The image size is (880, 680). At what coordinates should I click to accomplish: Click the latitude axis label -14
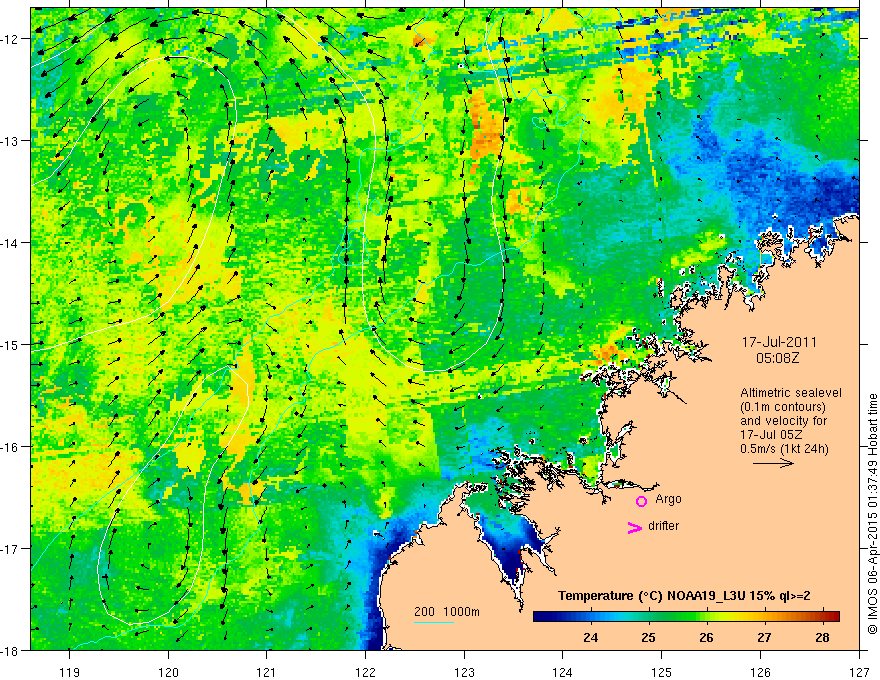[10, 243]
